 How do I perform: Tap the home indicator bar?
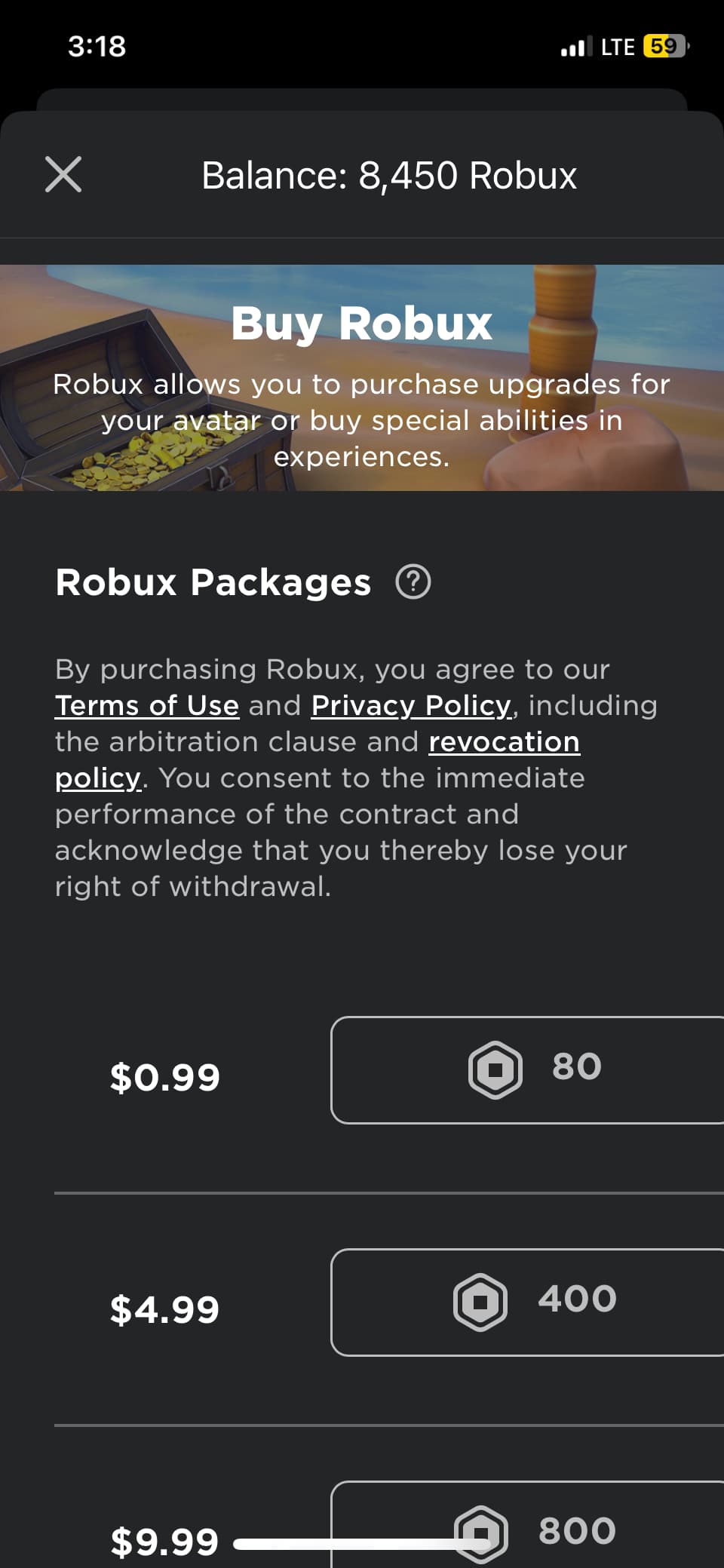[x=362, y=1544]
